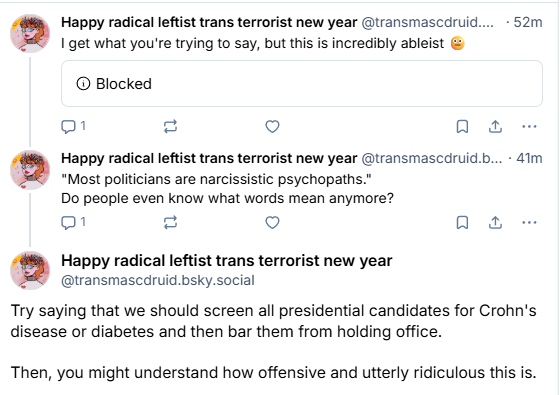The width and height of the screenshot is (560, 395).
Task: Like the 'incredibly ableist' post
Action: (x=272, y=126)
